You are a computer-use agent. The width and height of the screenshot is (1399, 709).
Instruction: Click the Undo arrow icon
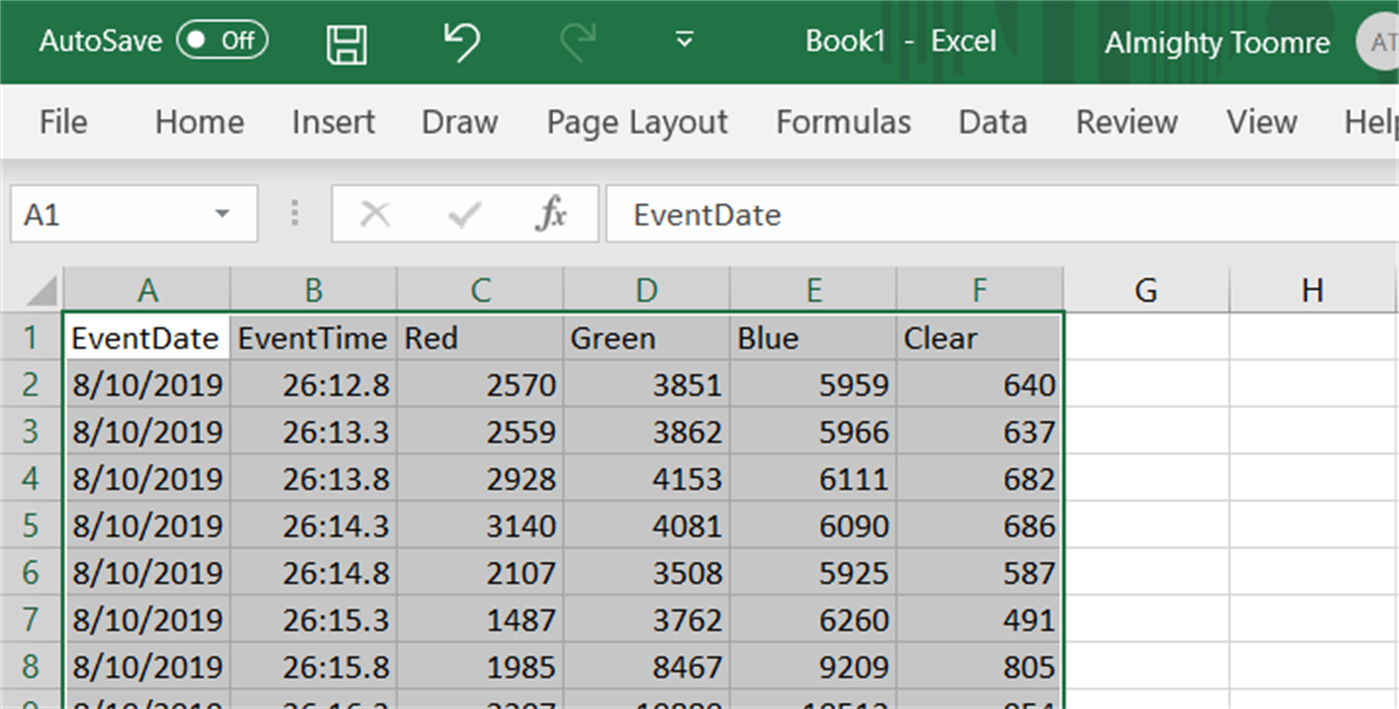coord(461,42)
